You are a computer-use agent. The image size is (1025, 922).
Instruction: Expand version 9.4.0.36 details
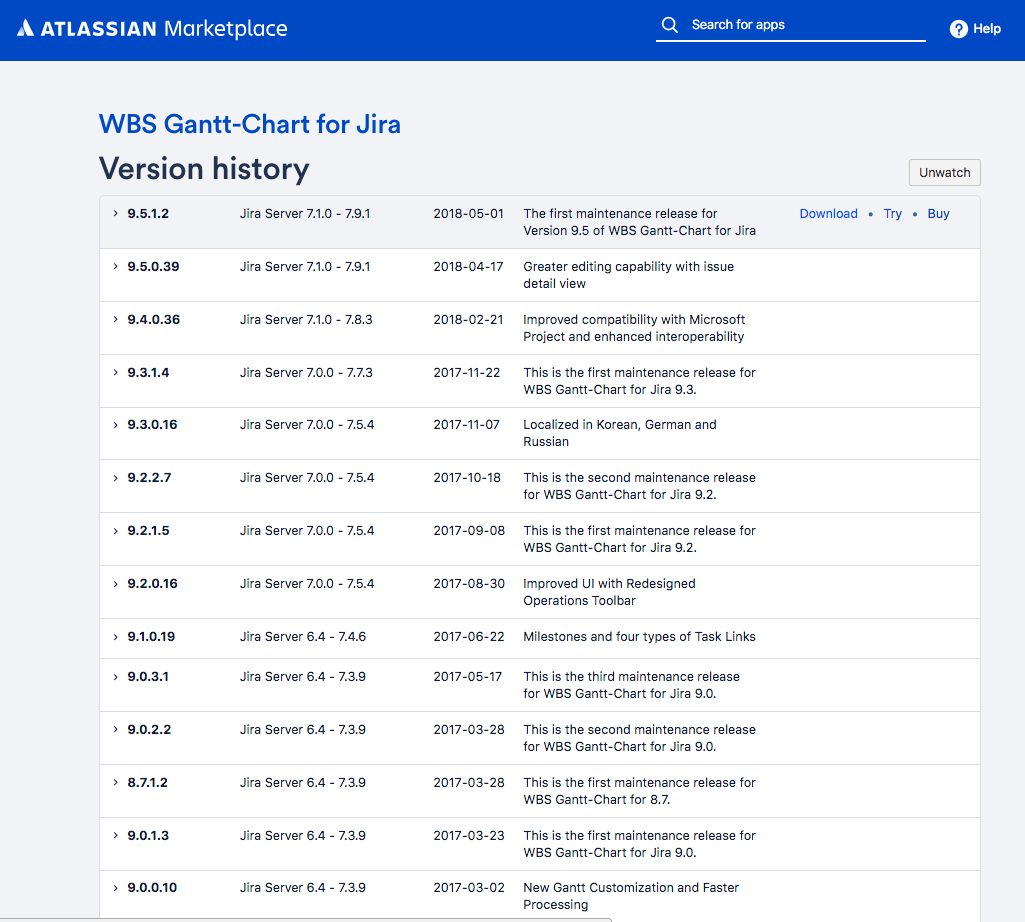click(116, 320)
